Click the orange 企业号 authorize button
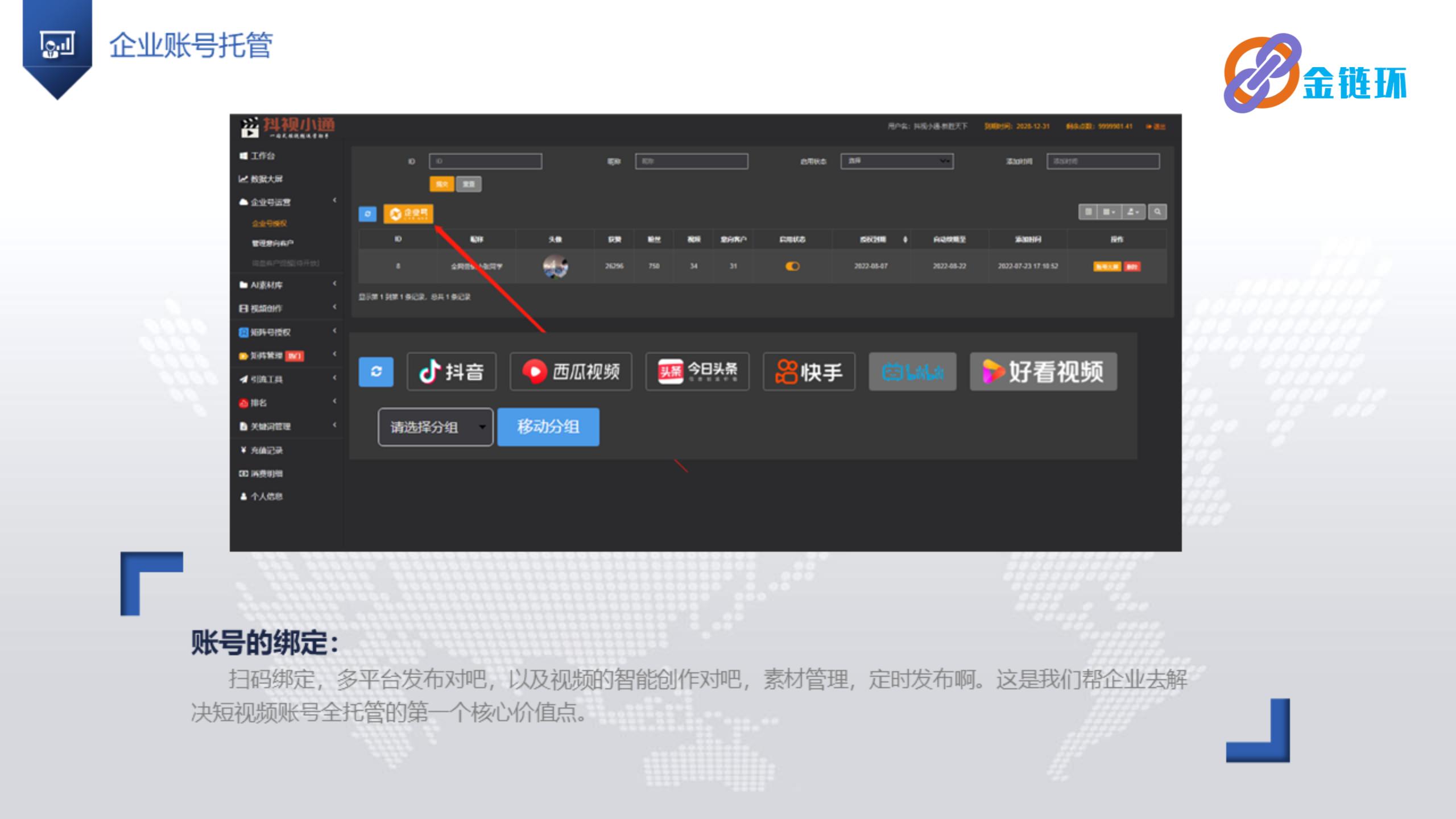This screenshot has width=1456, height=819. click(x=408, y=213)
